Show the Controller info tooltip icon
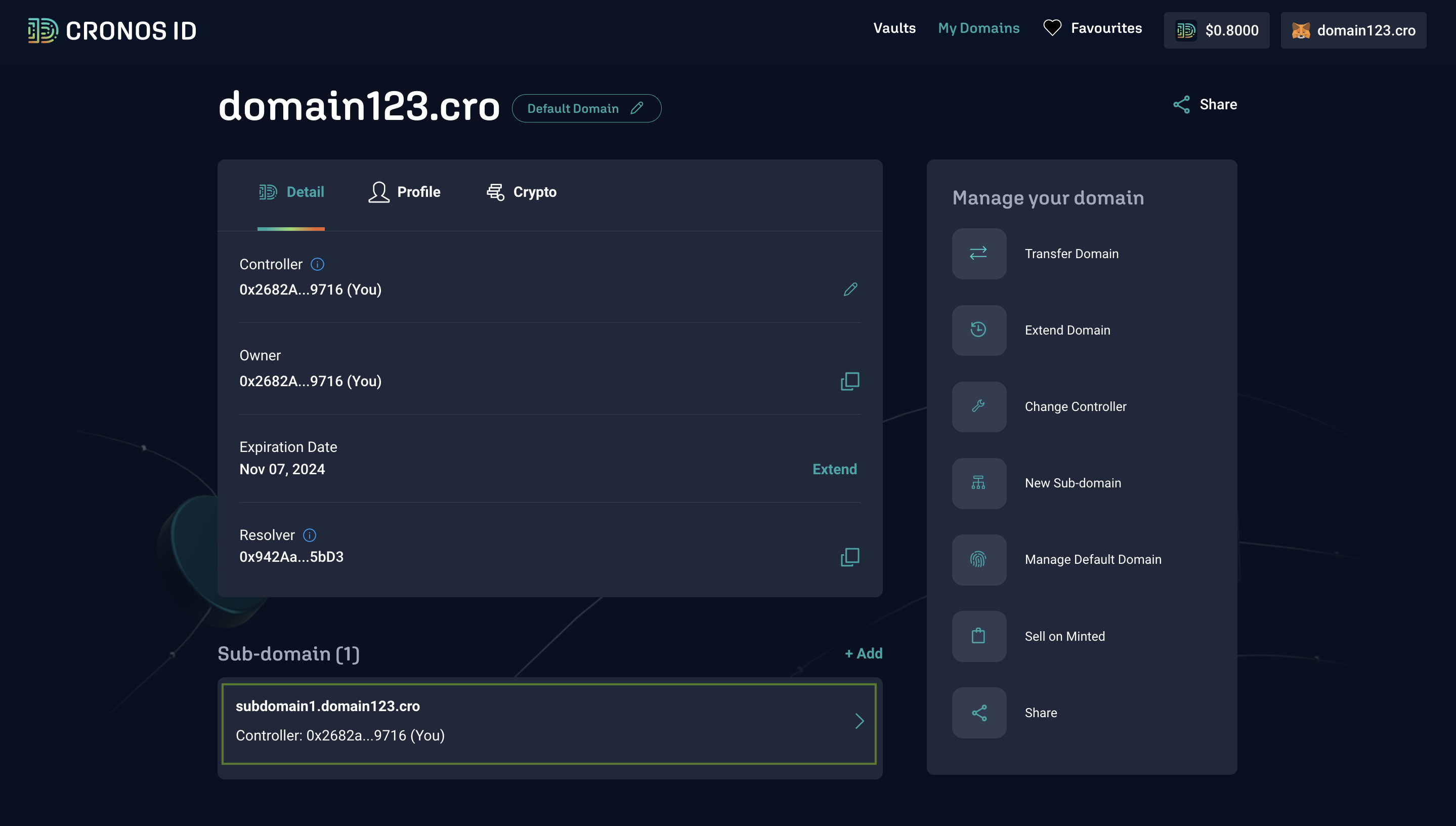Image resolution: width=1456 pixels, height=826 pixels. (x=318, y=264)
